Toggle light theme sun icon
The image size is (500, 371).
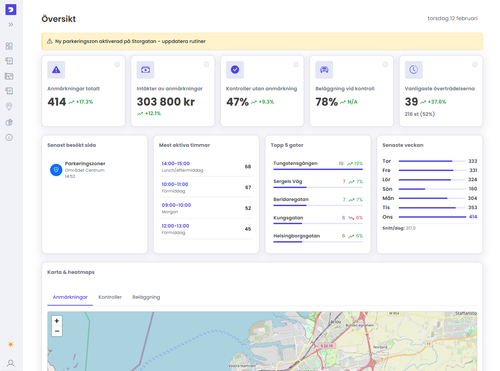click(x=11, y=344)
